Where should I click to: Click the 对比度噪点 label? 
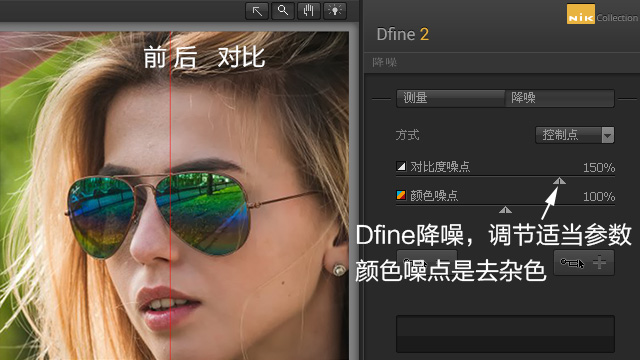tap(440, 167)
